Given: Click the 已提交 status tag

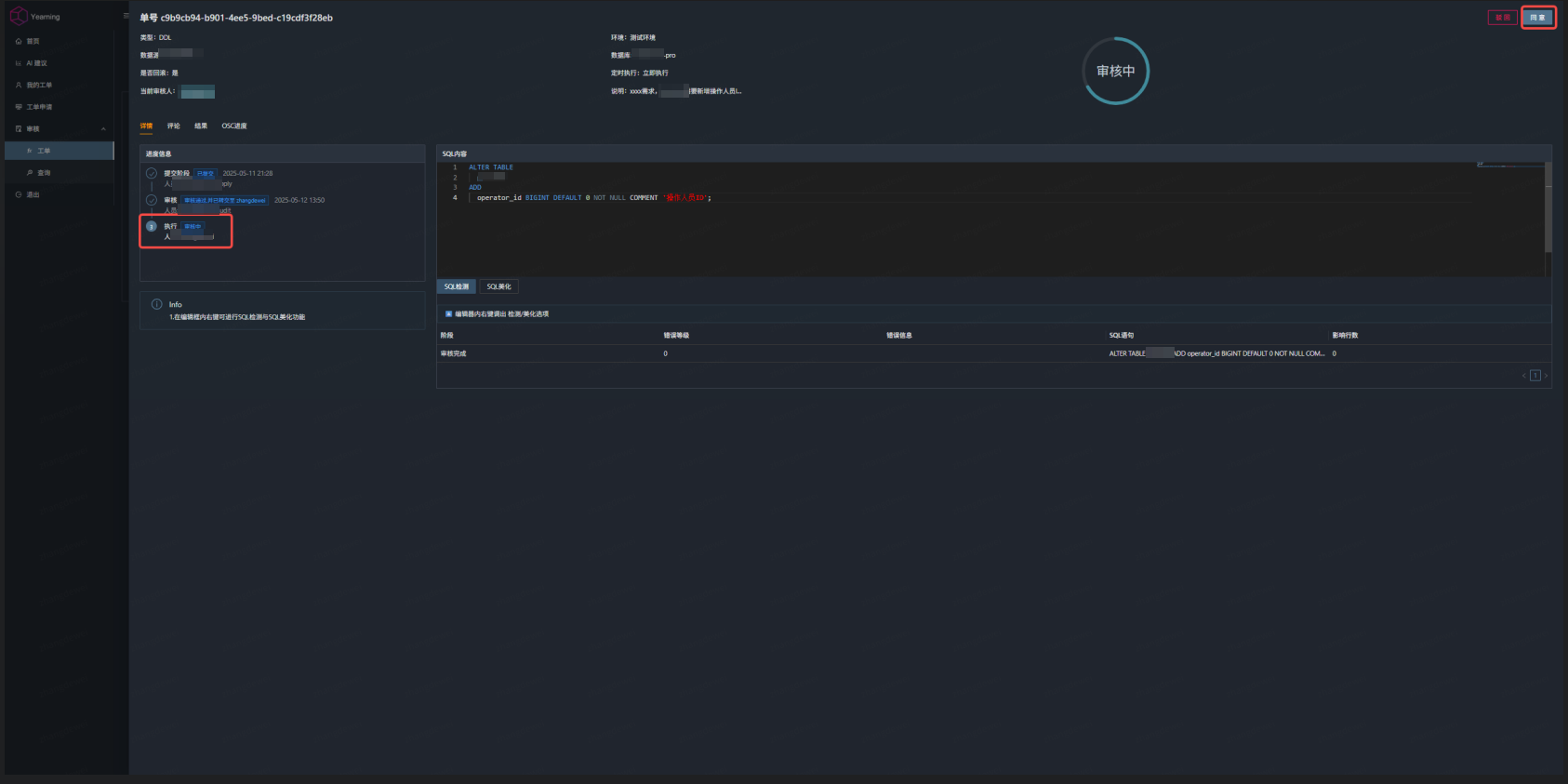Looking at the screenshot, I should point(206,174).
